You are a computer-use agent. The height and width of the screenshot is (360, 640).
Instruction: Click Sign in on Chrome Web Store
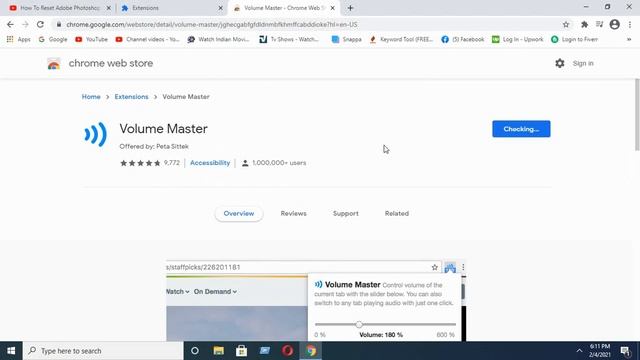click(x=583, y=63)
